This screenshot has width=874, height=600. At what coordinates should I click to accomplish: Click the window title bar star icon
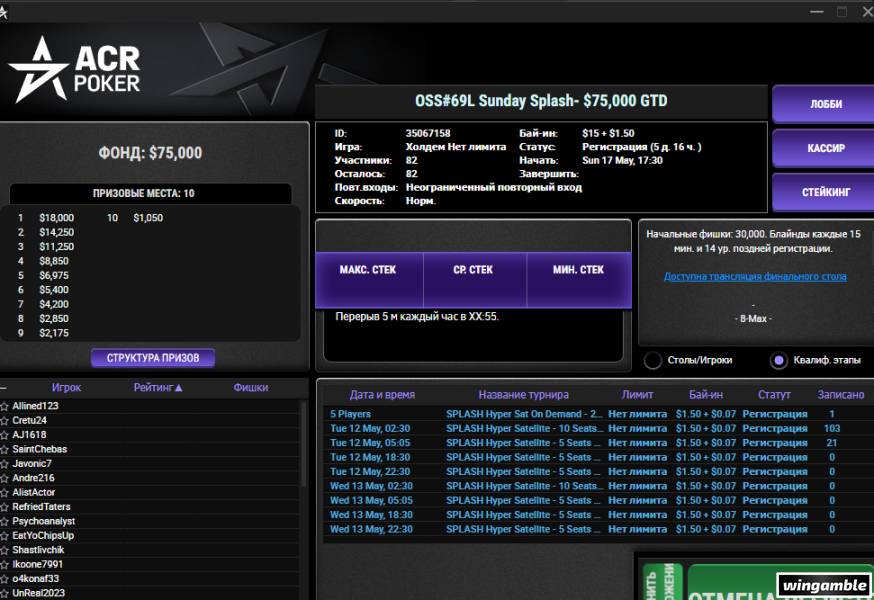pyautogui.click(x=3, y=12)
